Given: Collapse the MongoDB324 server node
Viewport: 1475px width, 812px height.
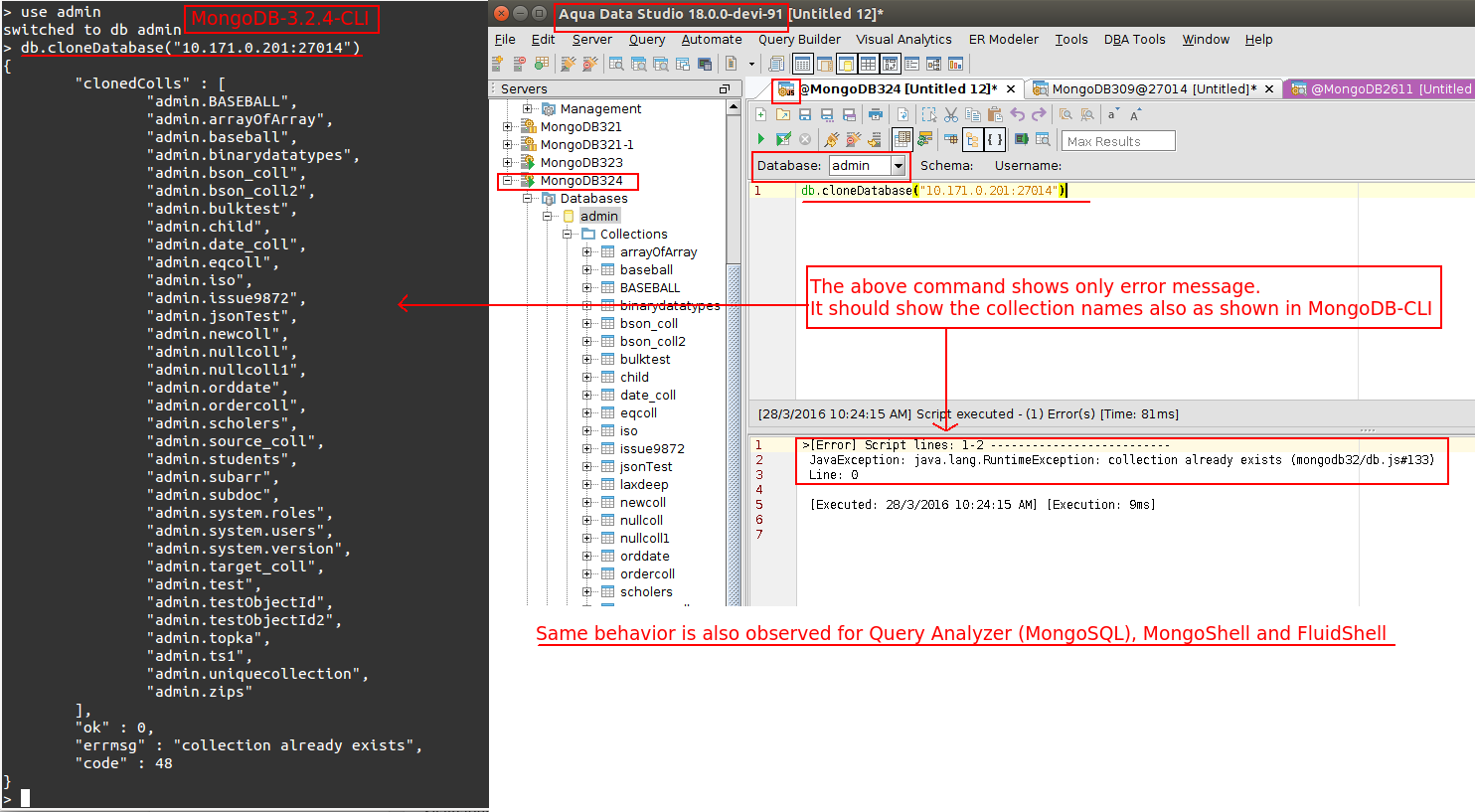Looking at the screenshot, I should [507, 180].
